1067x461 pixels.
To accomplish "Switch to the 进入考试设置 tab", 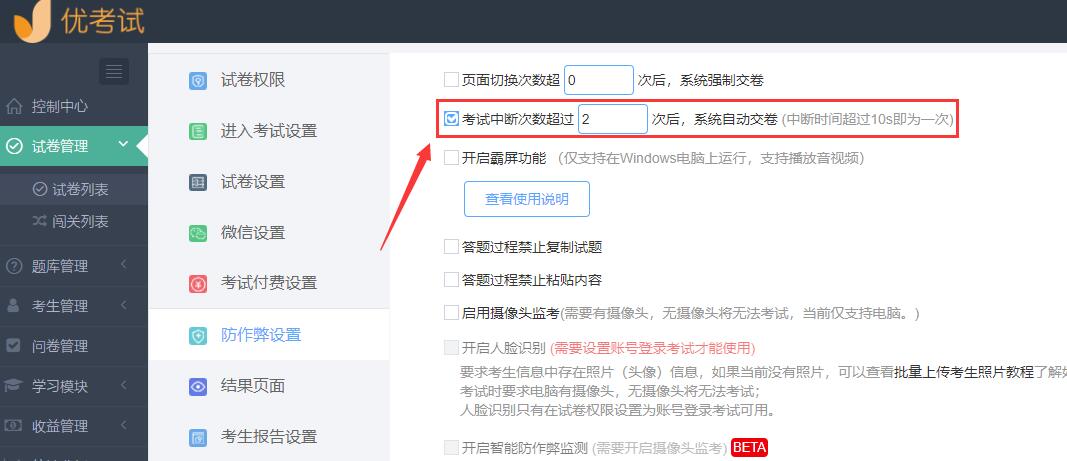I will click(x=269, y=131).
